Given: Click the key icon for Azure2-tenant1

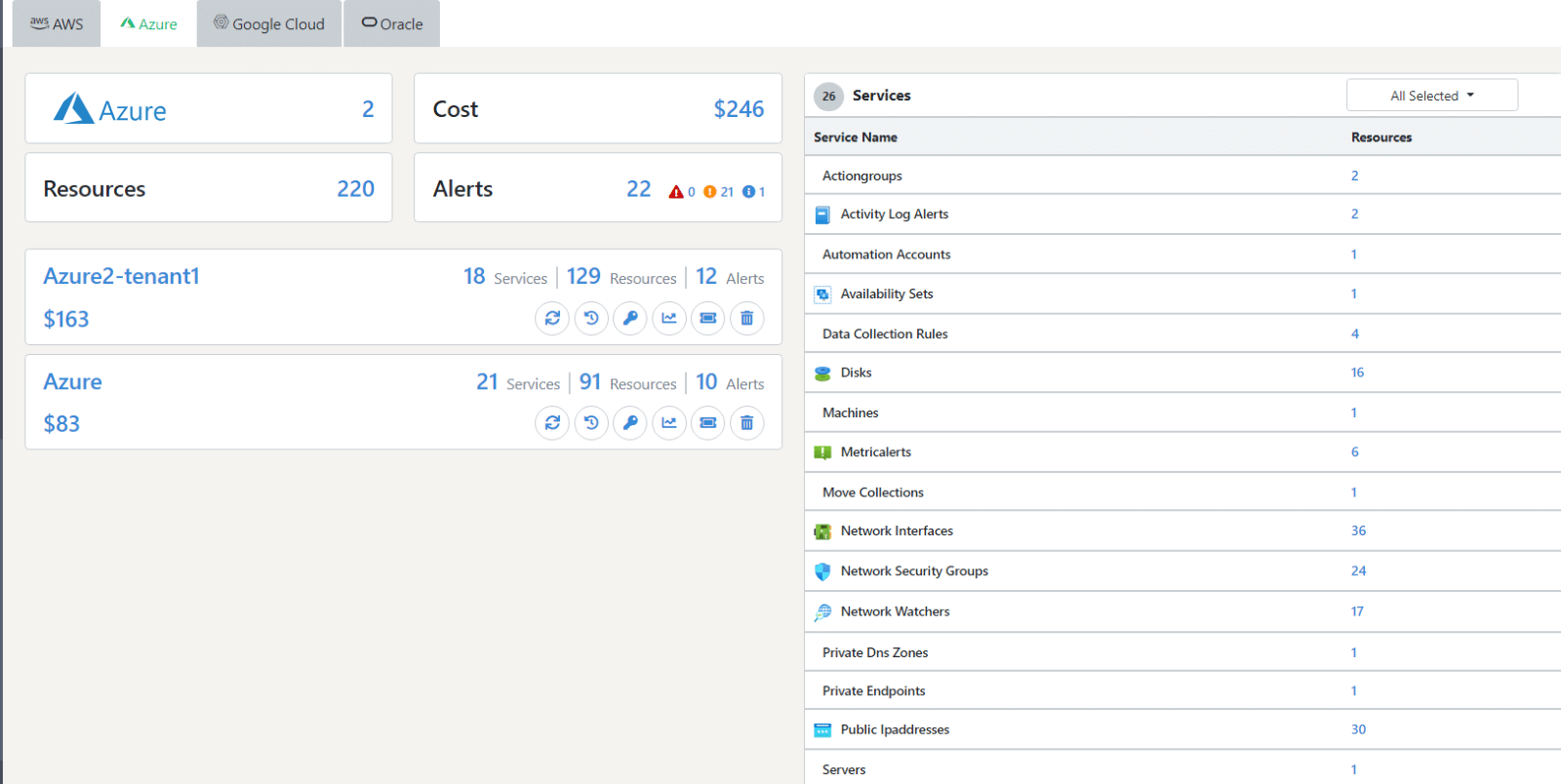Looking at the screenshot, I should 630,318.
